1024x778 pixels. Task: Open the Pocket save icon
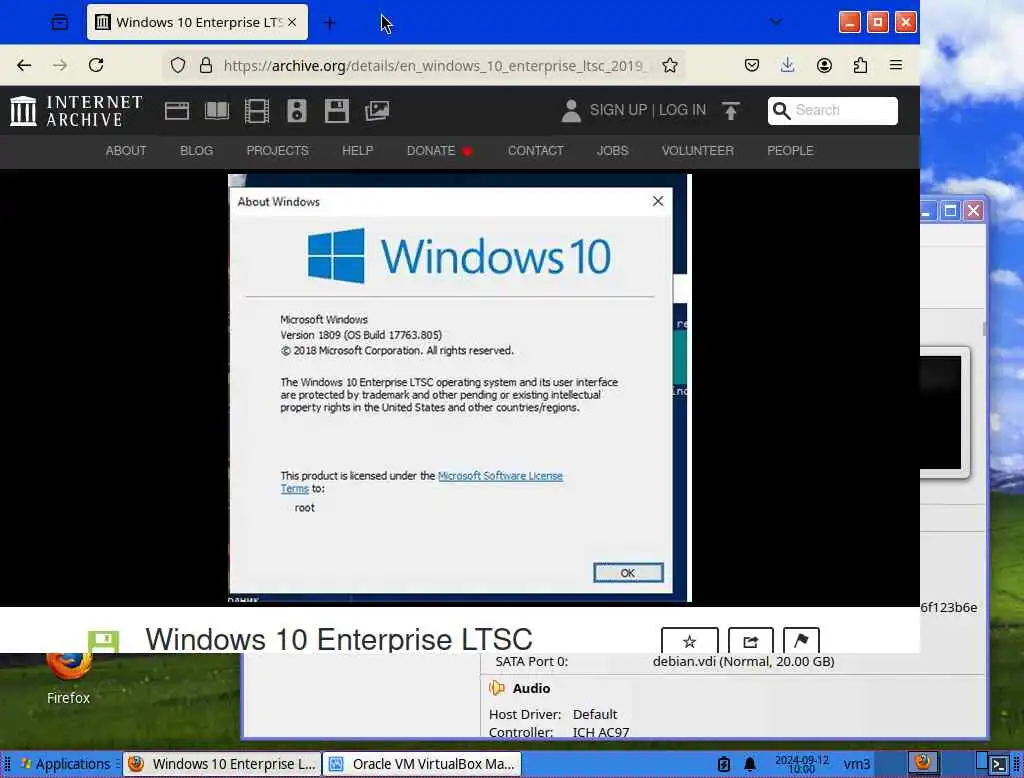pos(752,65)
